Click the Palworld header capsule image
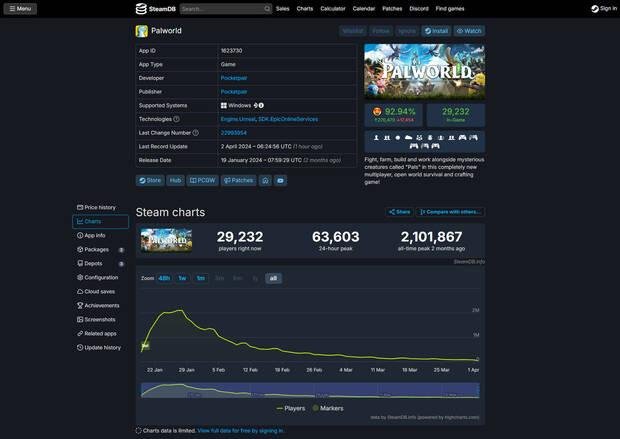620x439 pixels. tap(425, 72)
